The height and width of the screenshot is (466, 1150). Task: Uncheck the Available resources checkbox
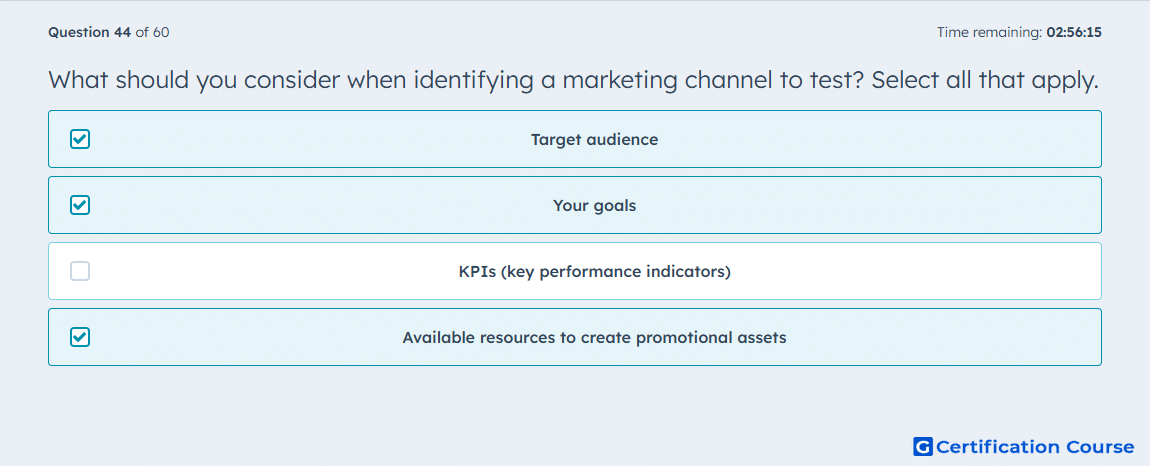(80, 337)
